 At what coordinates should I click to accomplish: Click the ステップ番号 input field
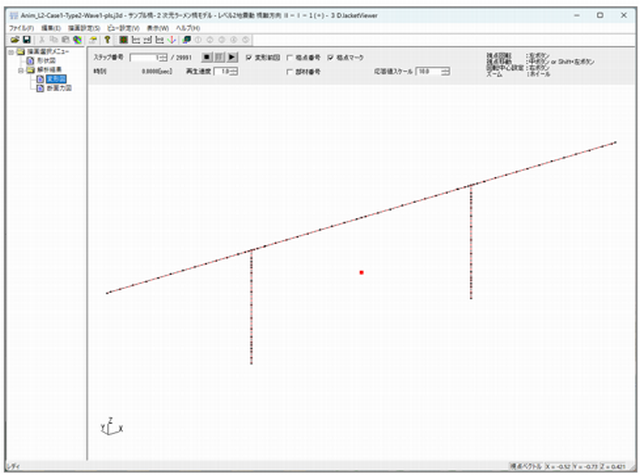tap(143, 58)
